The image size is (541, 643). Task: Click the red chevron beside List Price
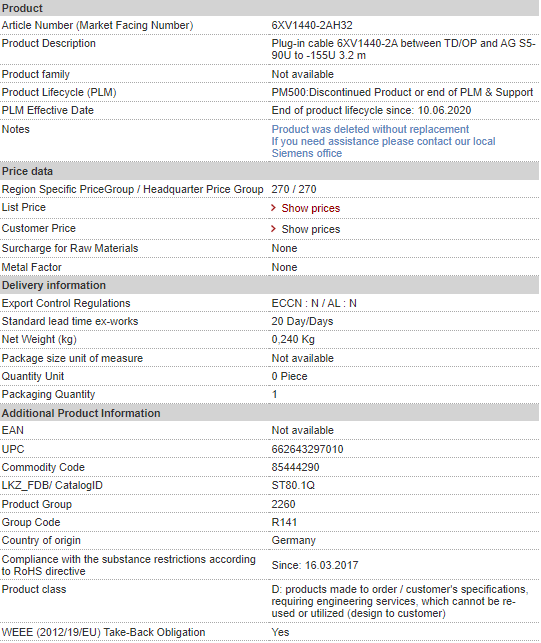coord(274,208)
